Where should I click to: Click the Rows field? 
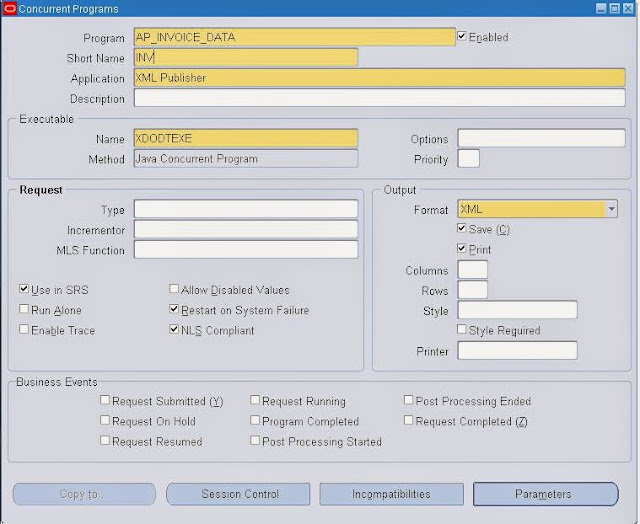click(x=473, y=290)
